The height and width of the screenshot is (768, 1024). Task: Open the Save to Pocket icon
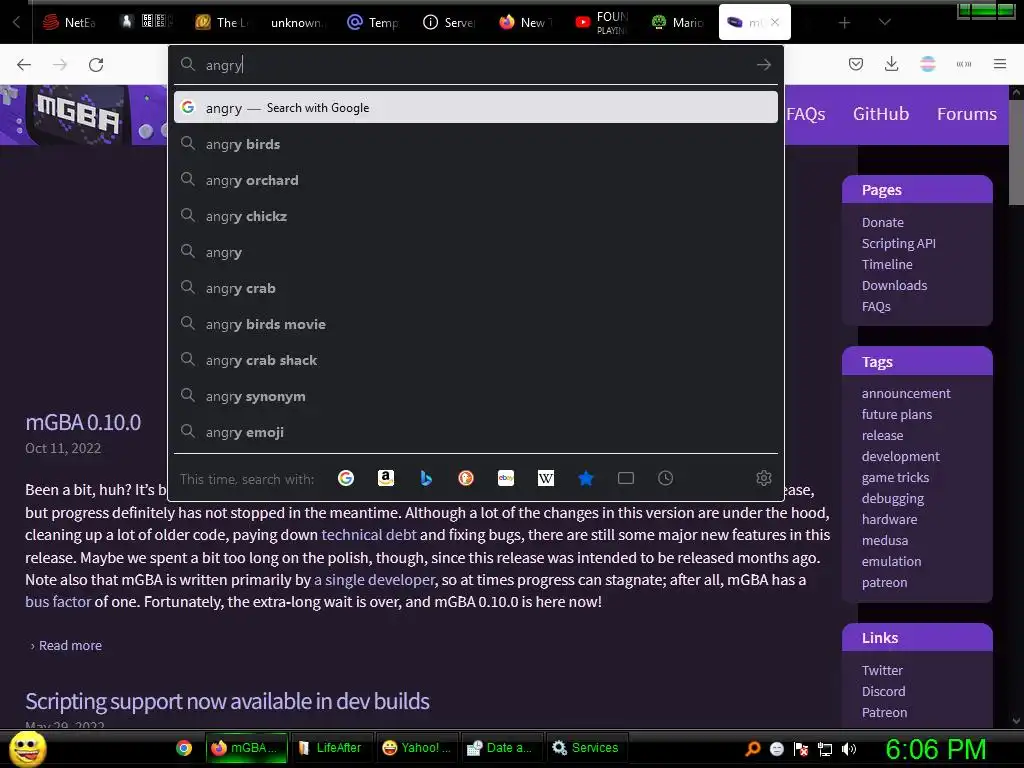coord(856,64)
